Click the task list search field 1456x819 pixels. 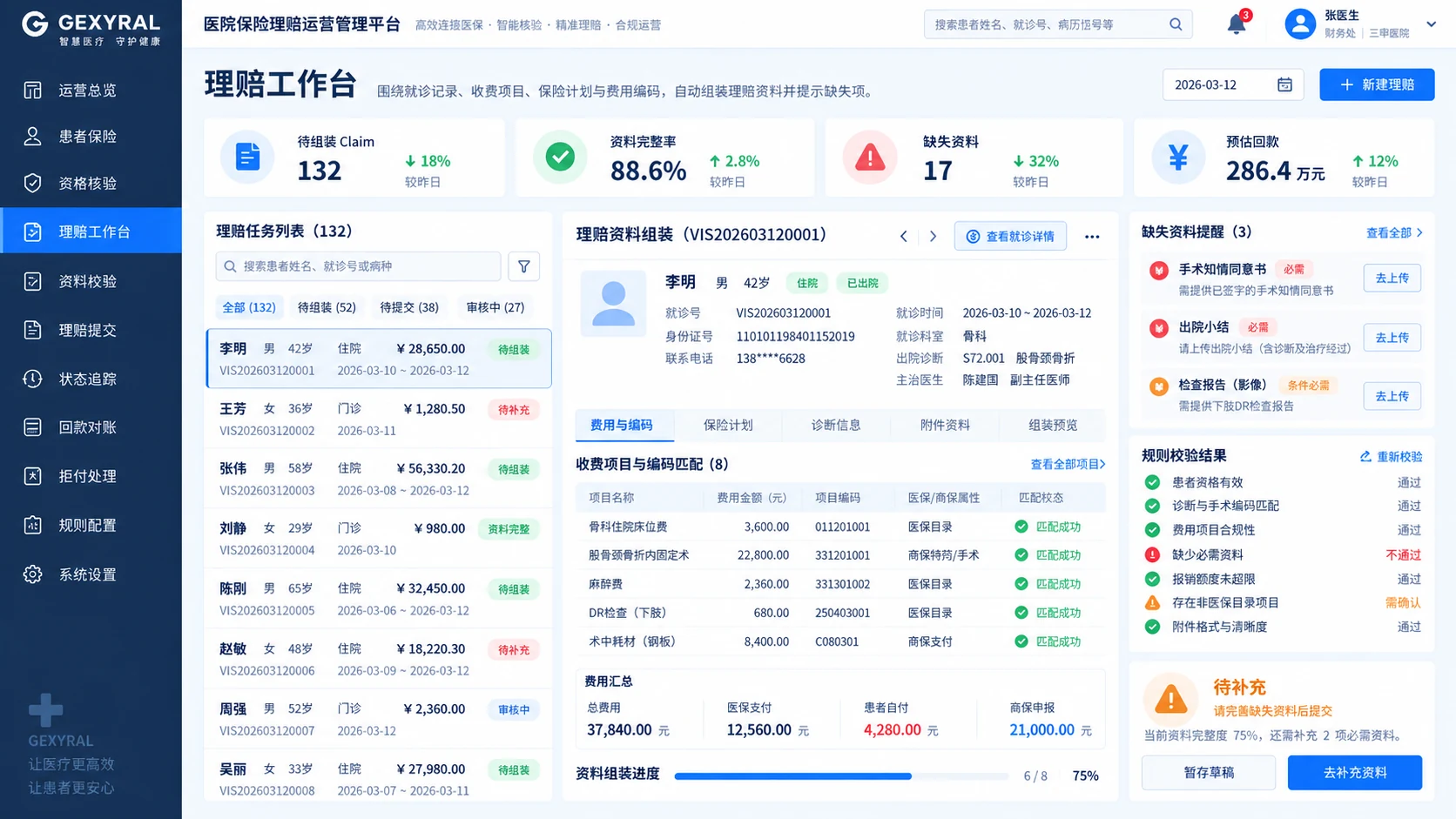[x=358, y=266]
